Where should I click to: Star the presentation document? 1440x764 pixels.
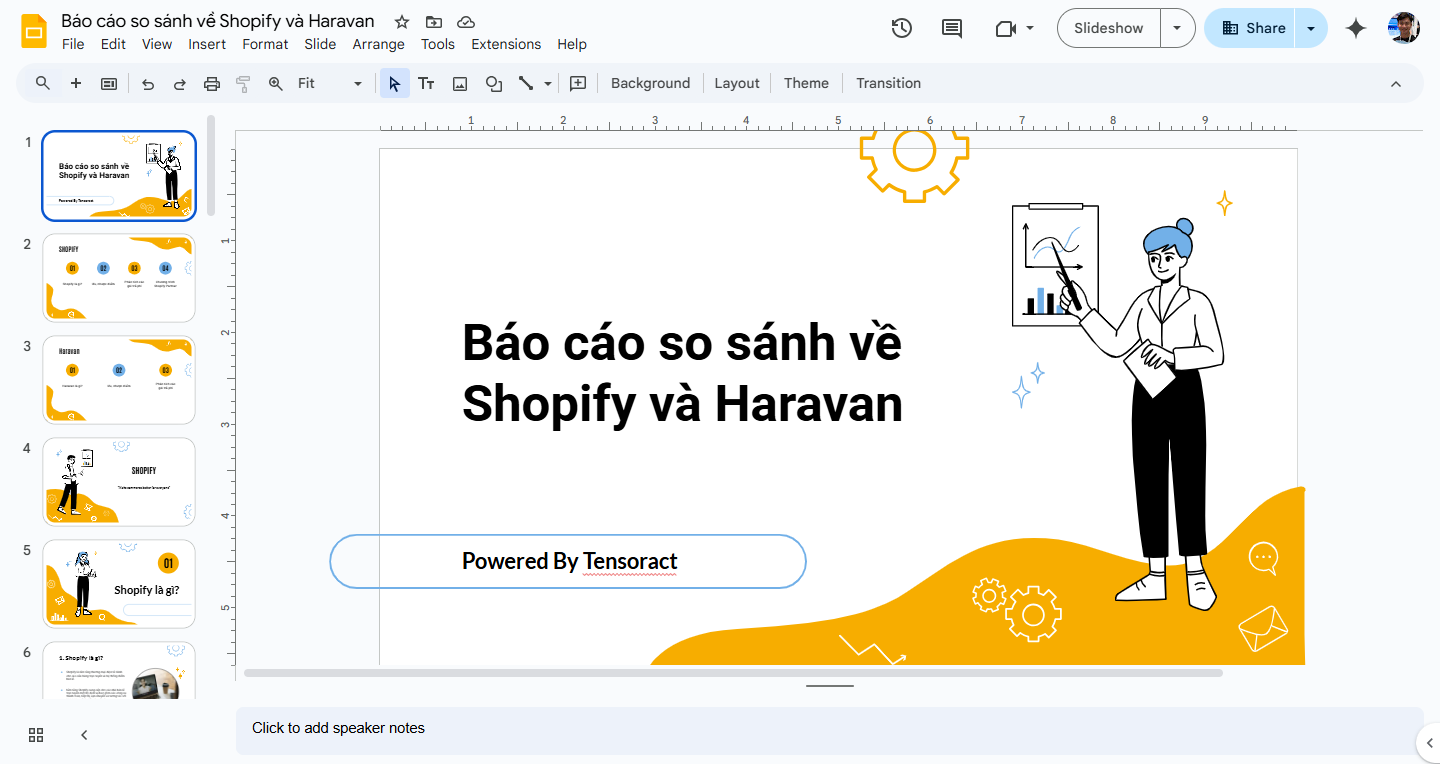pyautogui.click(x=402, y=22)
